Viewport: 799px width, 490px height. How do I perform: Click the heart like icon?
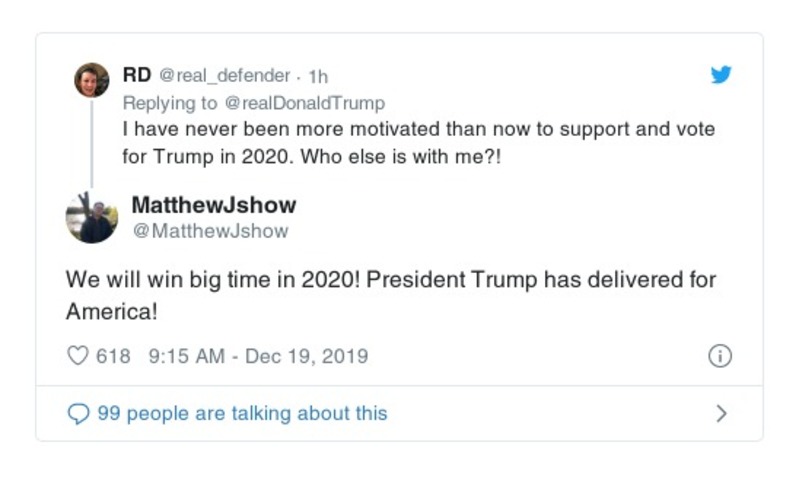tap(77, 356)
